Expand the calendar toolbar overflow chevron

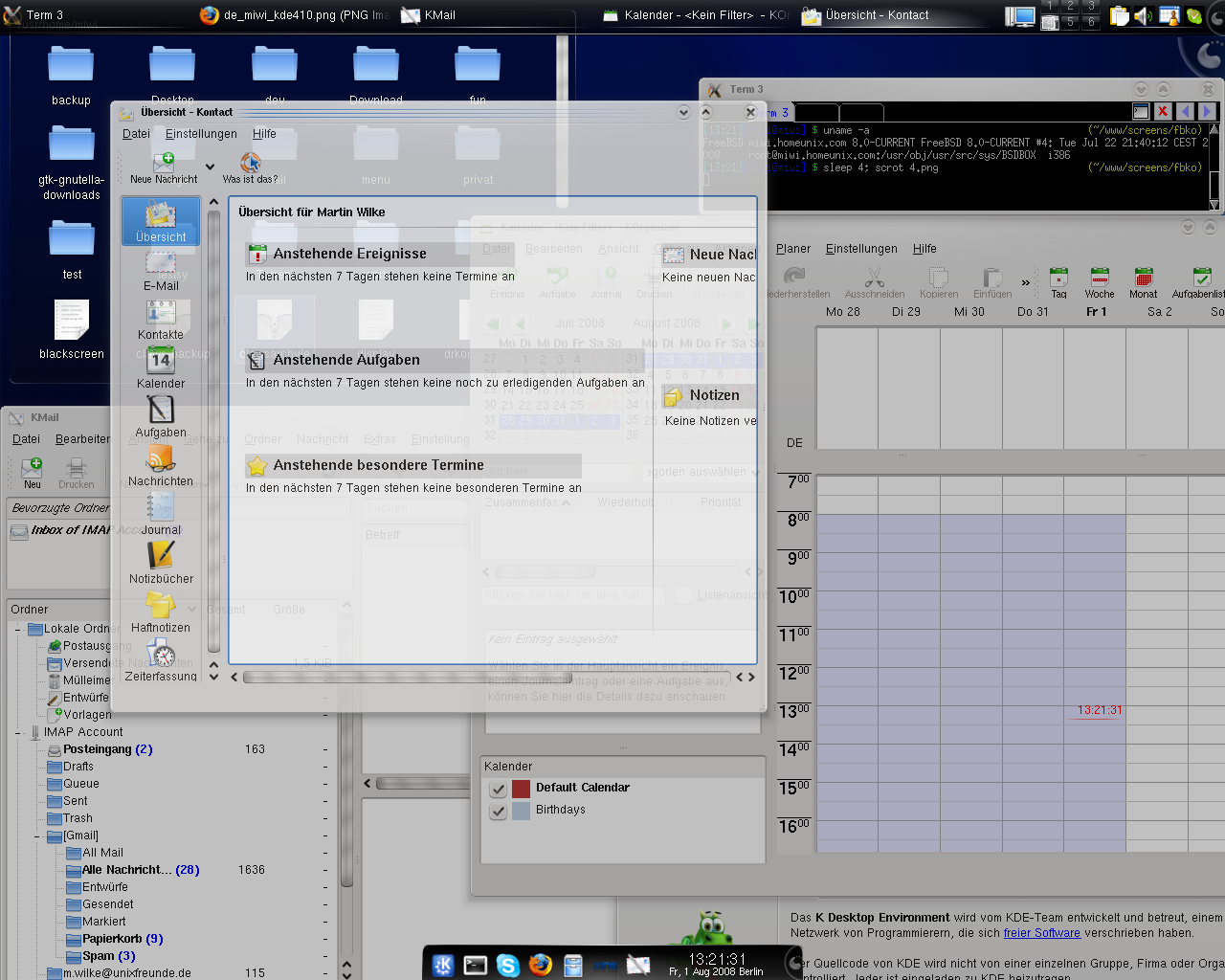[1026, 282]
